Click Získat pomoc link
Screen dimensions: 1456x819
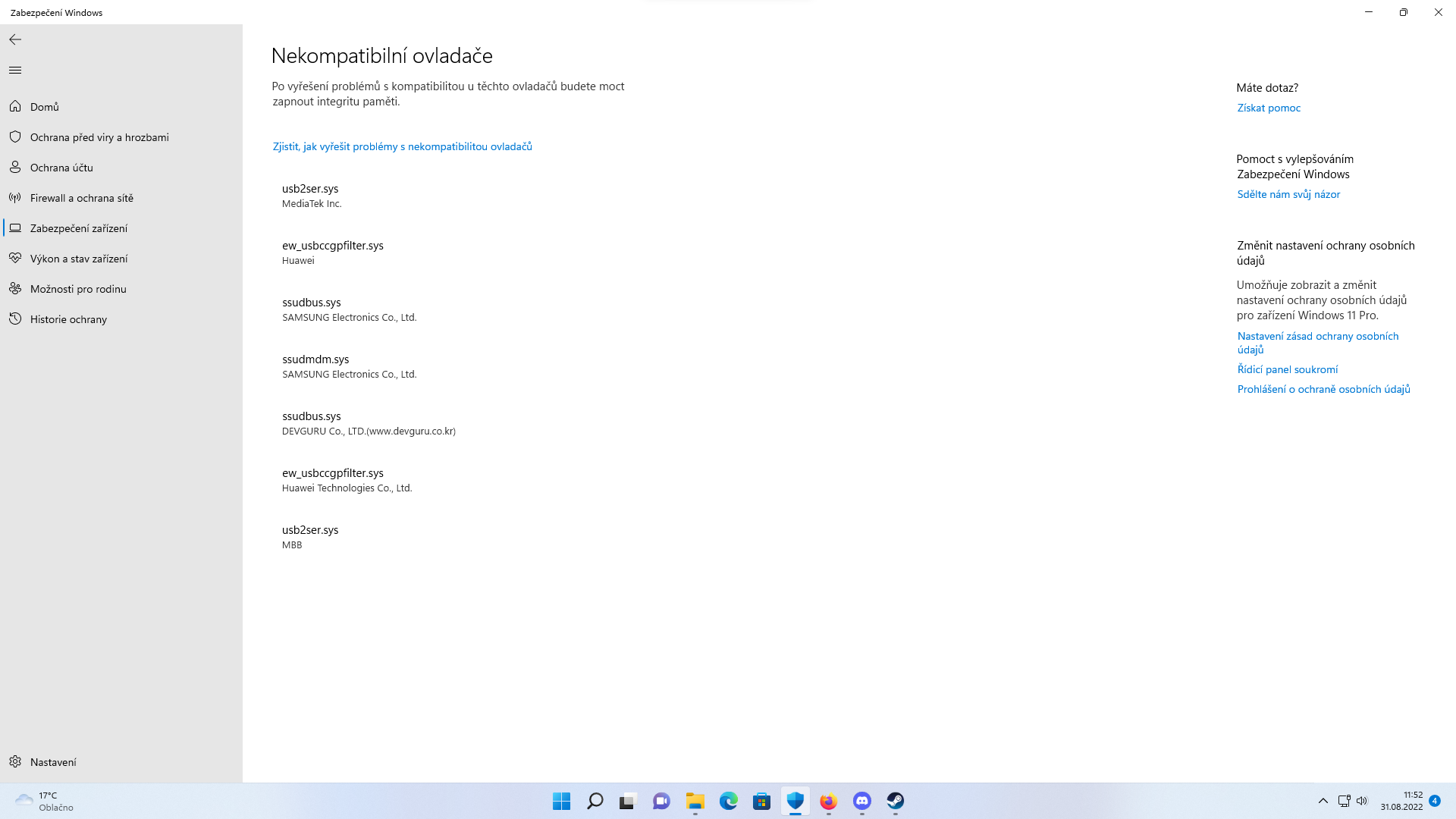pos(1268,108)
